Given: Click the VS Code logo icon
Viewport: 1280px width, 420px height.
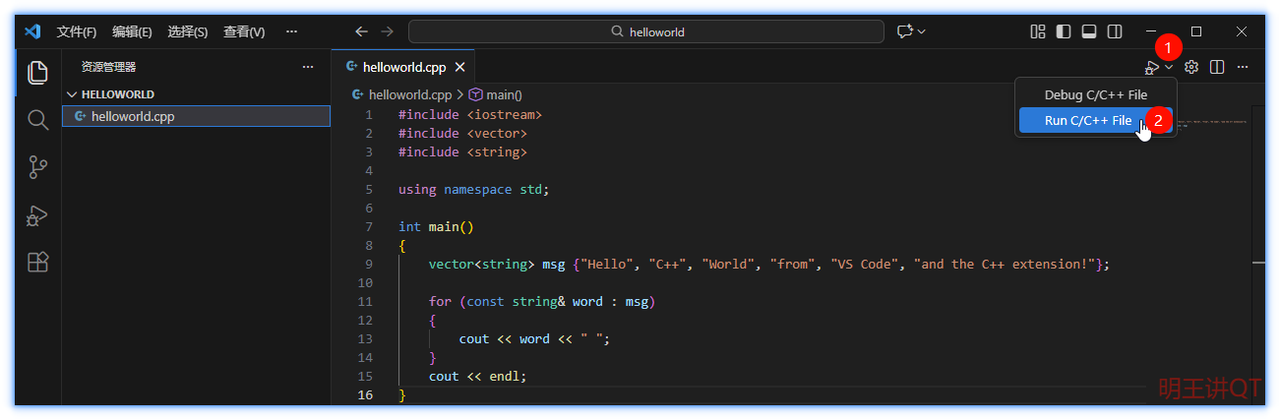Looking at the screenshot, I should point(32,31).
